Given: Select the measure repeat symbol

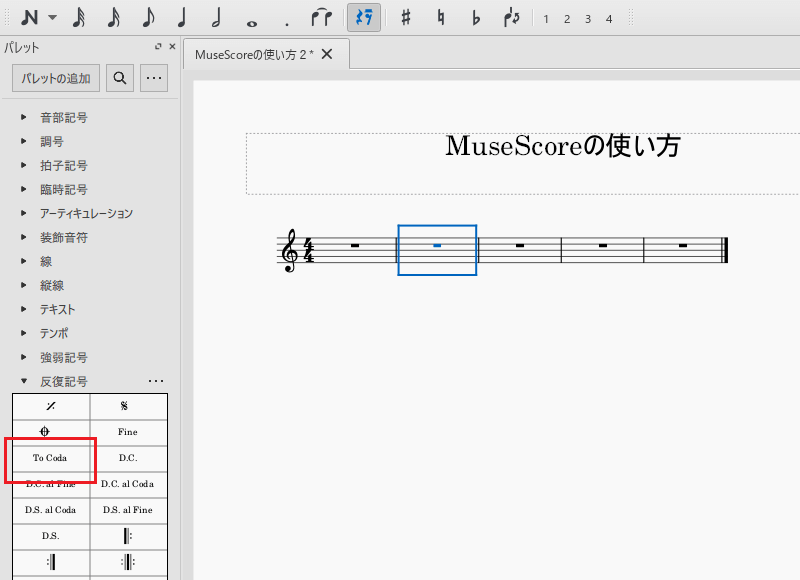Looking at the screenshot, I should (51, 406).
